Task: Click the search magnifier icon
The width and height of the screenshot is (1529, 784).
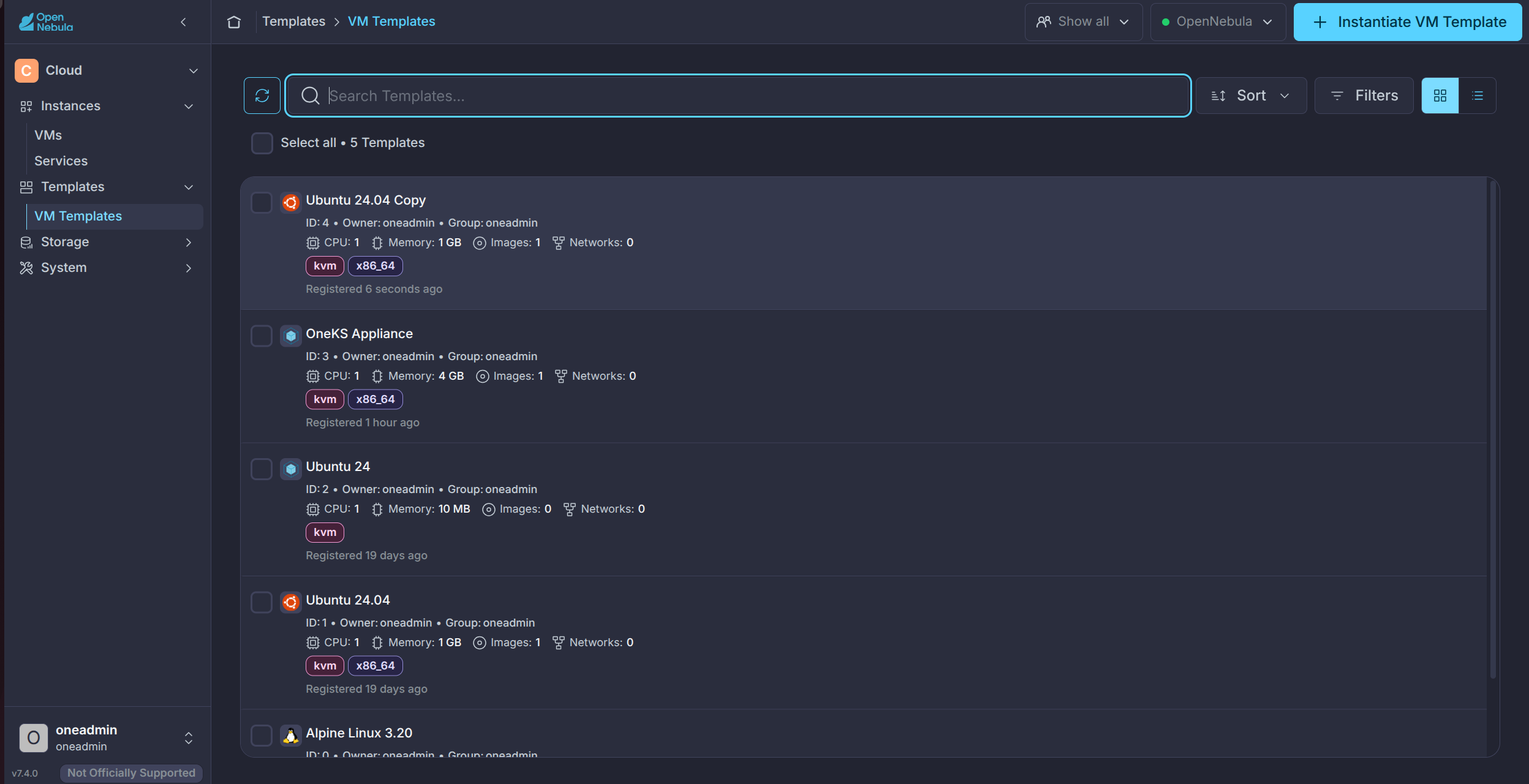Action: point(311,96)
